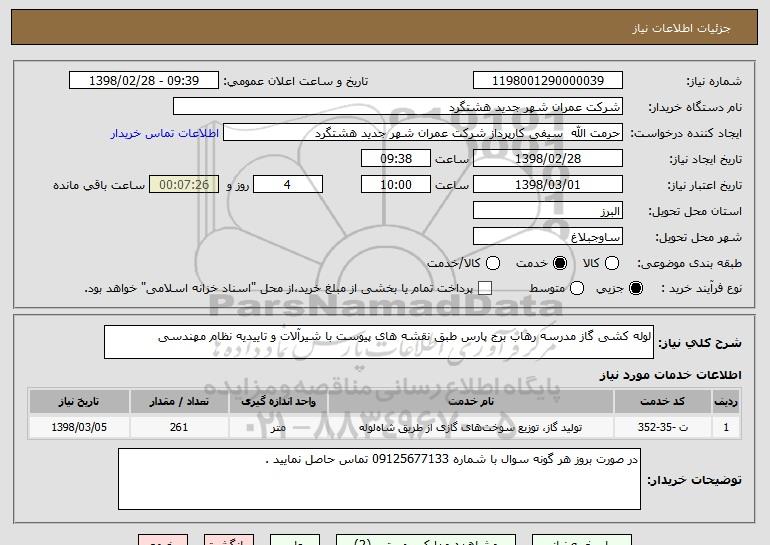Click the ایجاد کننده درخواست field
Screen dimensions: 770x545
[423, 133]
